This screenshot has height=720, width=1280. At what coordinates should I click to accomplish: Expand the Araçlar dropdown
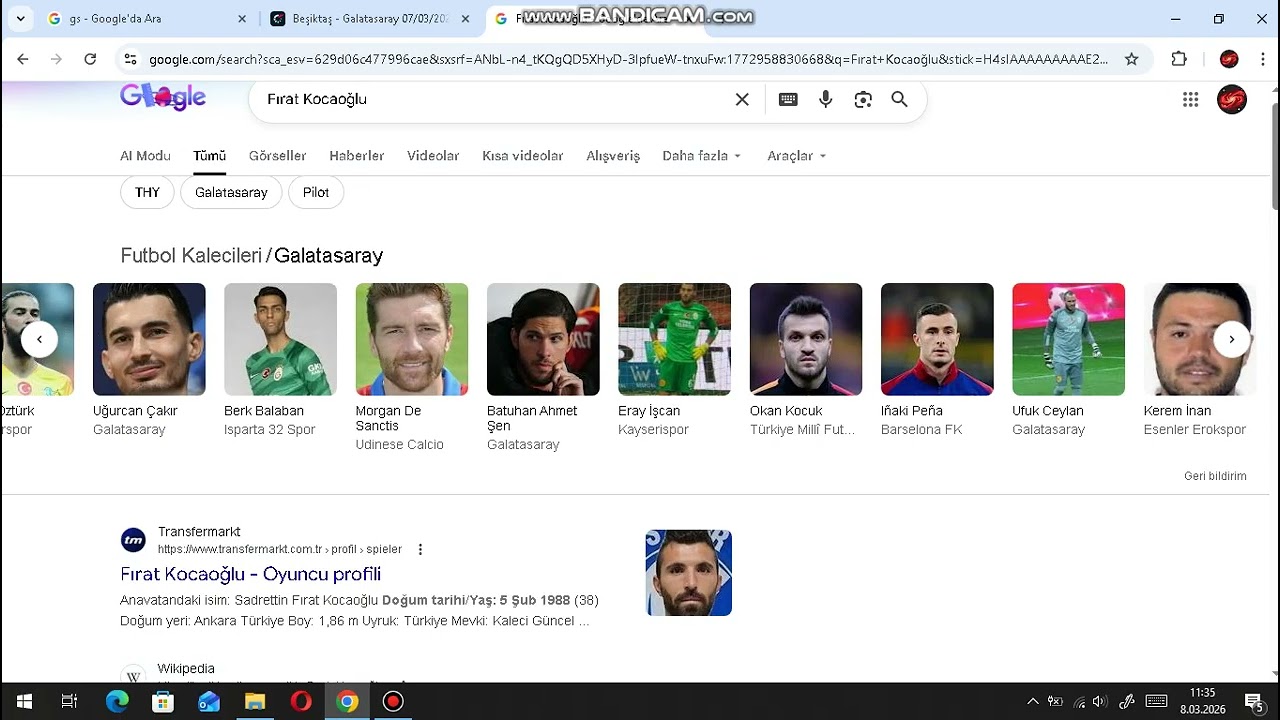(797, 156)
